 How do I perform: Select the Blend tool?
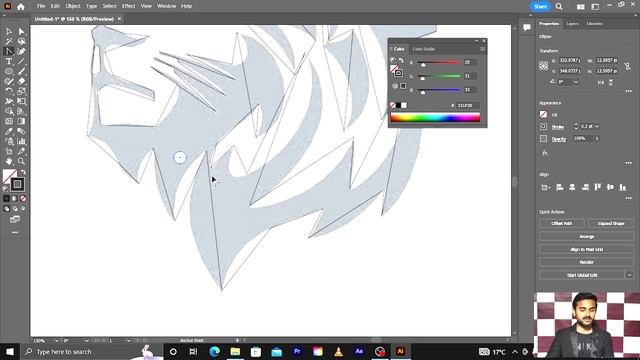pos(21,131)
